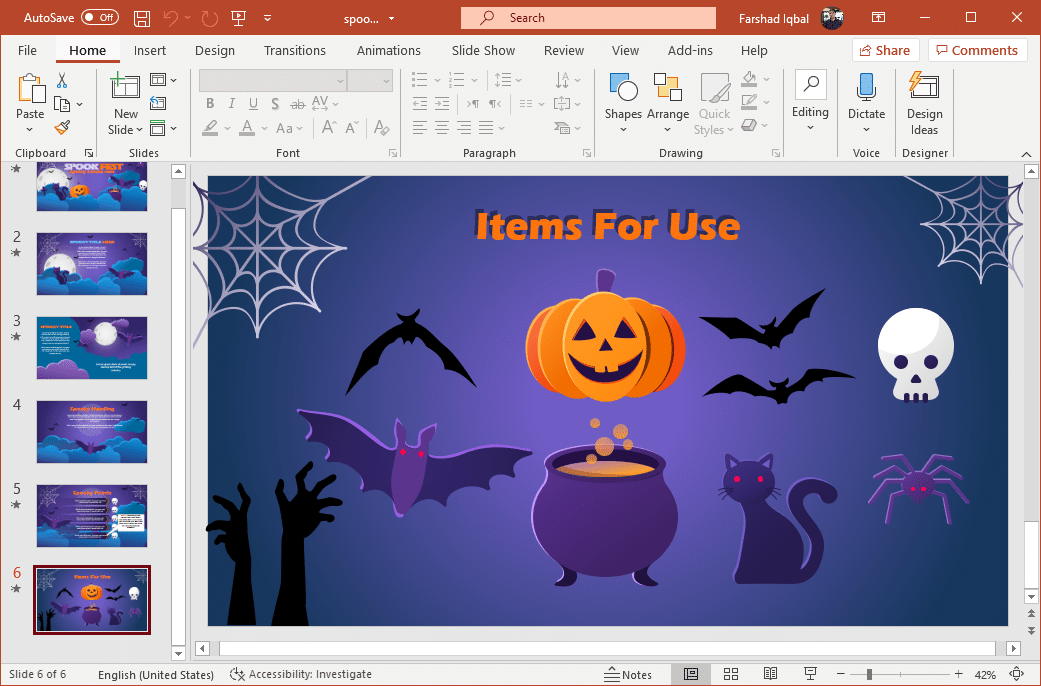Toggle Normal view button in status bar
Viewport: 1041px width, 686px height.
pyautogui.click(x=690, y=675)
